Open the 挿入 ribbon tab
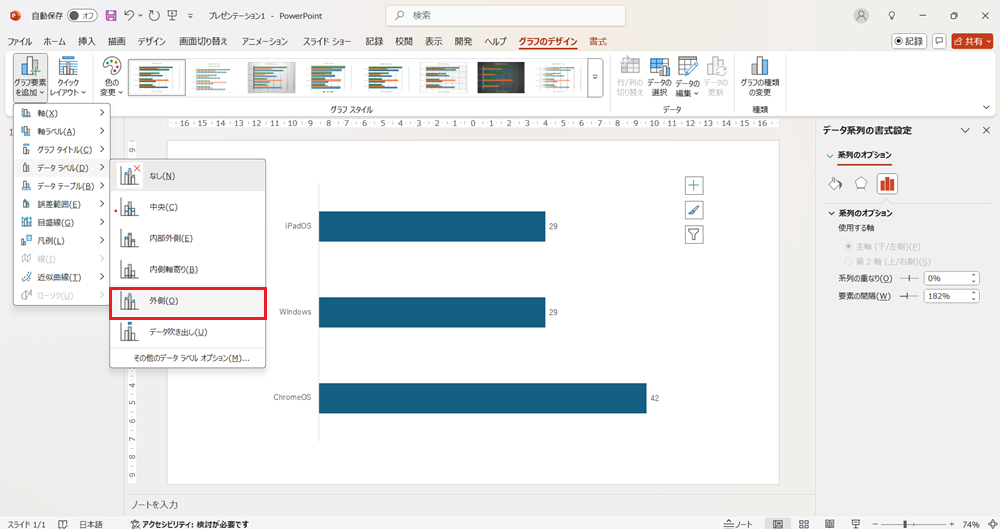1000x529 pixels. coord(86,41)
